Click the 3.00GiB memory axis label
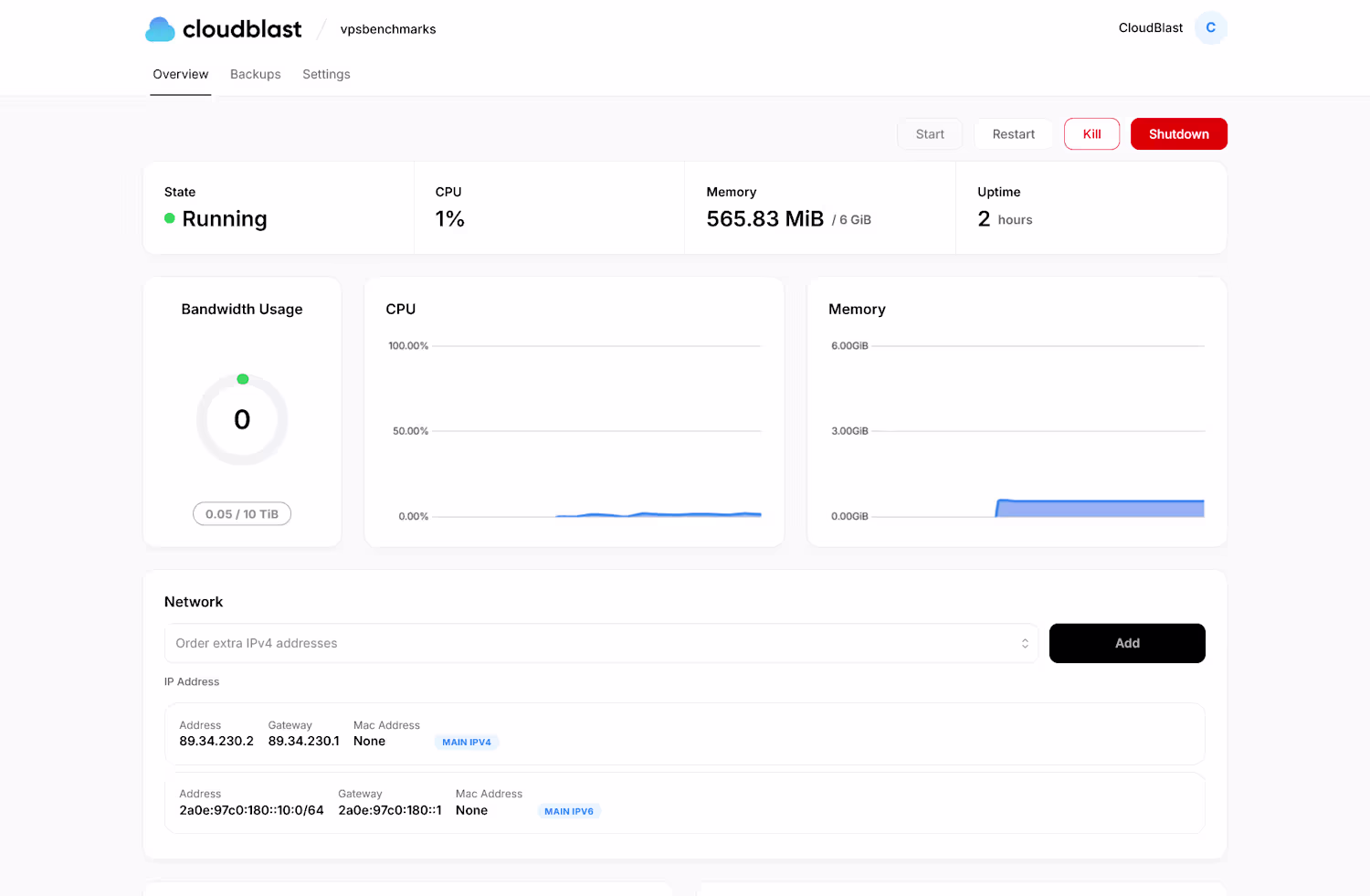This screenshot has height=896, width=1370. pyautogui.click(x=849, y=431)
